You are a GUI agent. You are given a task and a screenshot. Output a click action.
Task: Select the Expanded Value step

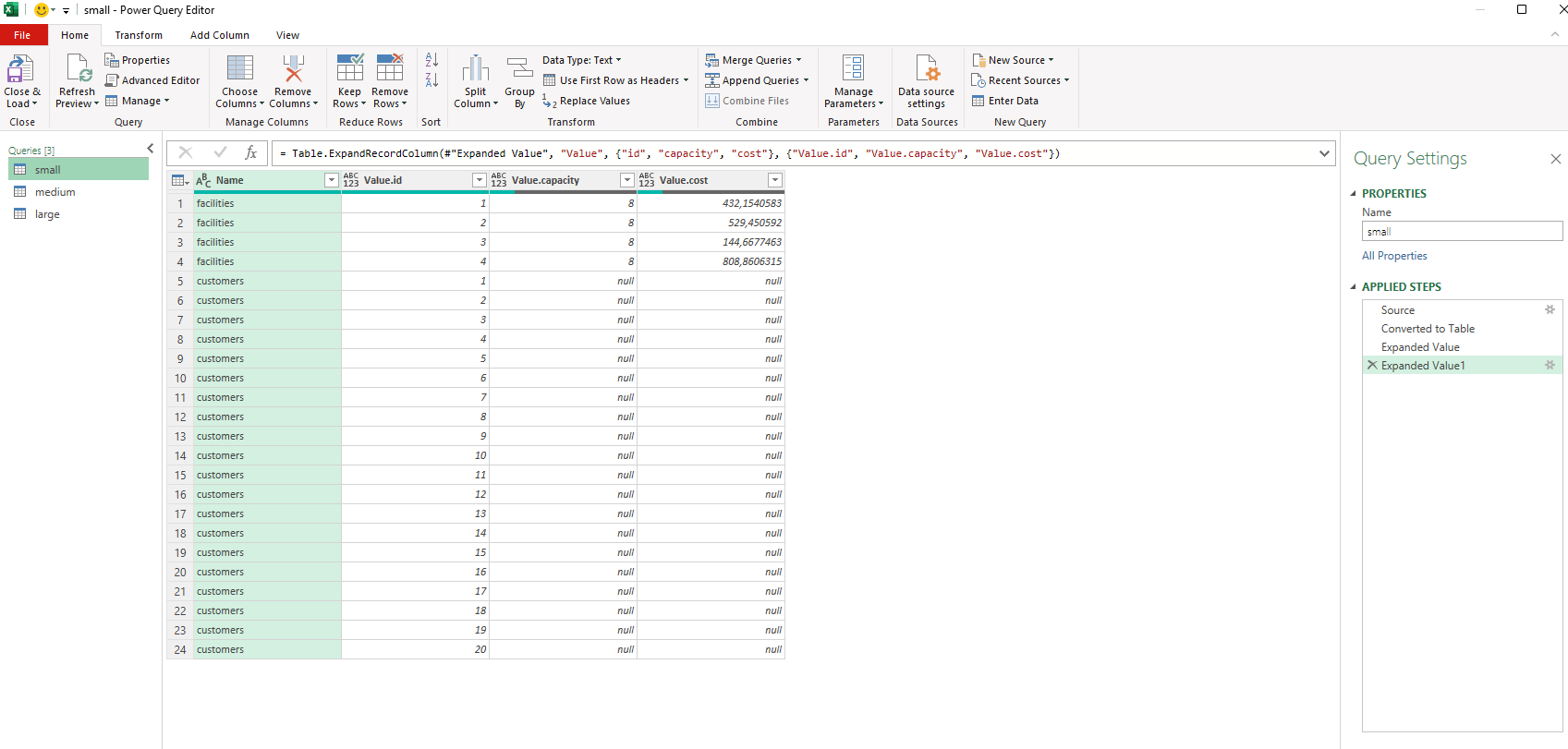coord(1462,346)
